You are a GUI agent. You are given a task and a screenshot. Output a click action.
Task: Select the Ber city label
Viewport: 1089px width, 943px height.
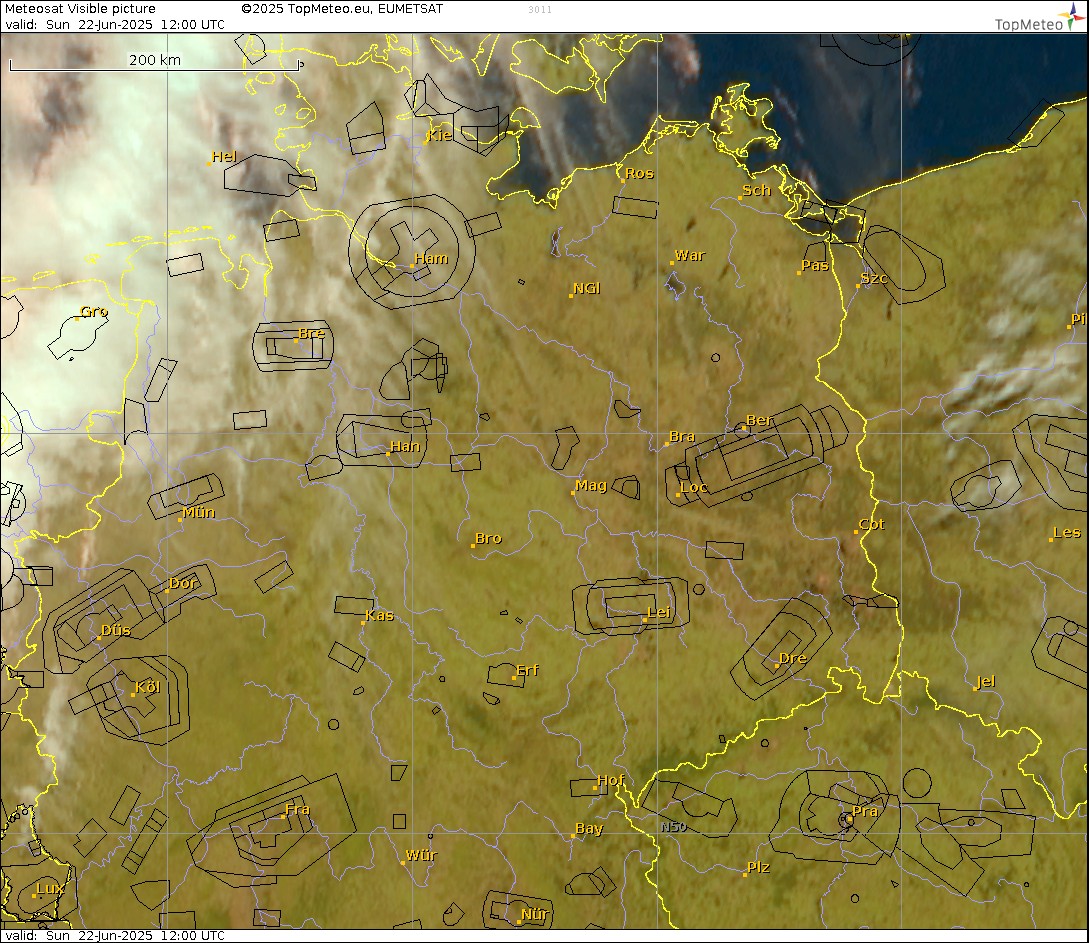point(758,420)
